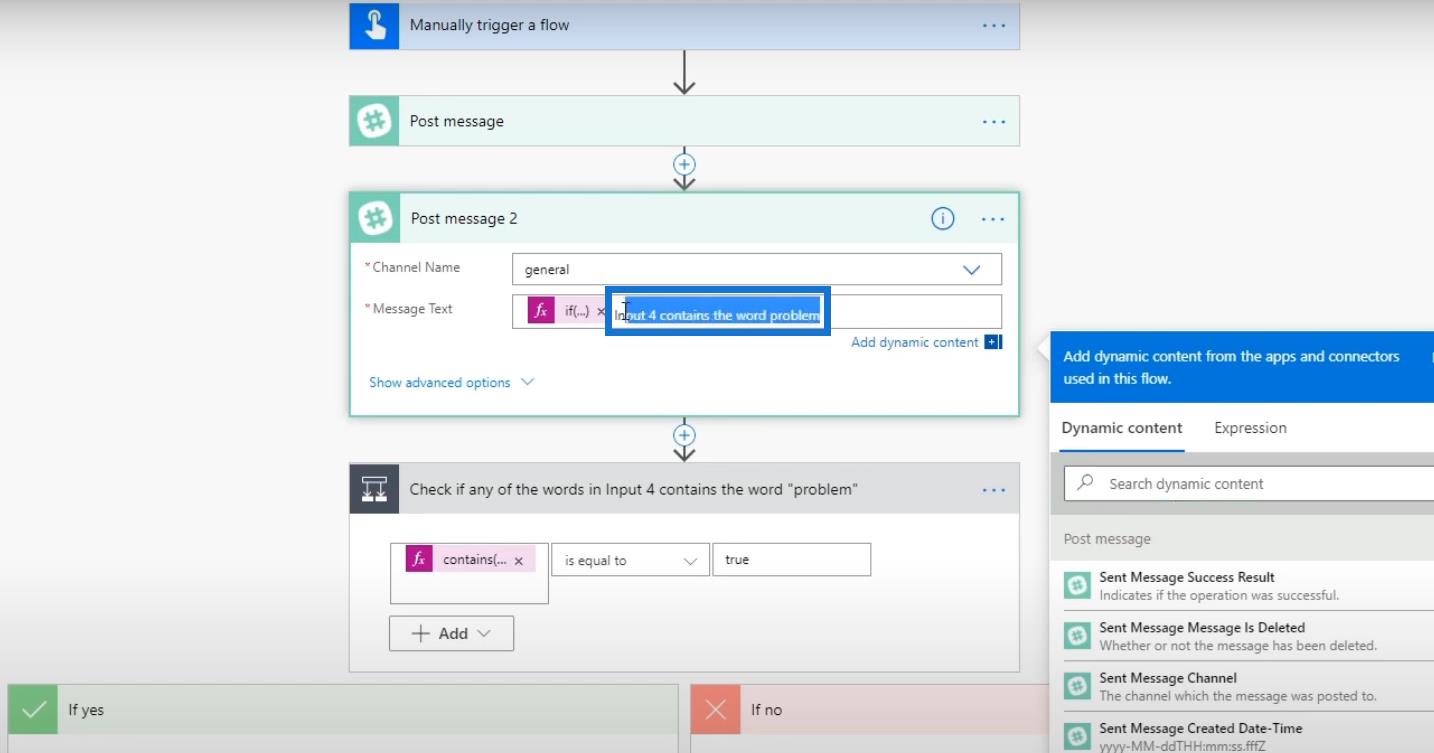1434x753 pixels.
Task: Click icon of Sent Message Channel
Action: (x=1077, y=686)
